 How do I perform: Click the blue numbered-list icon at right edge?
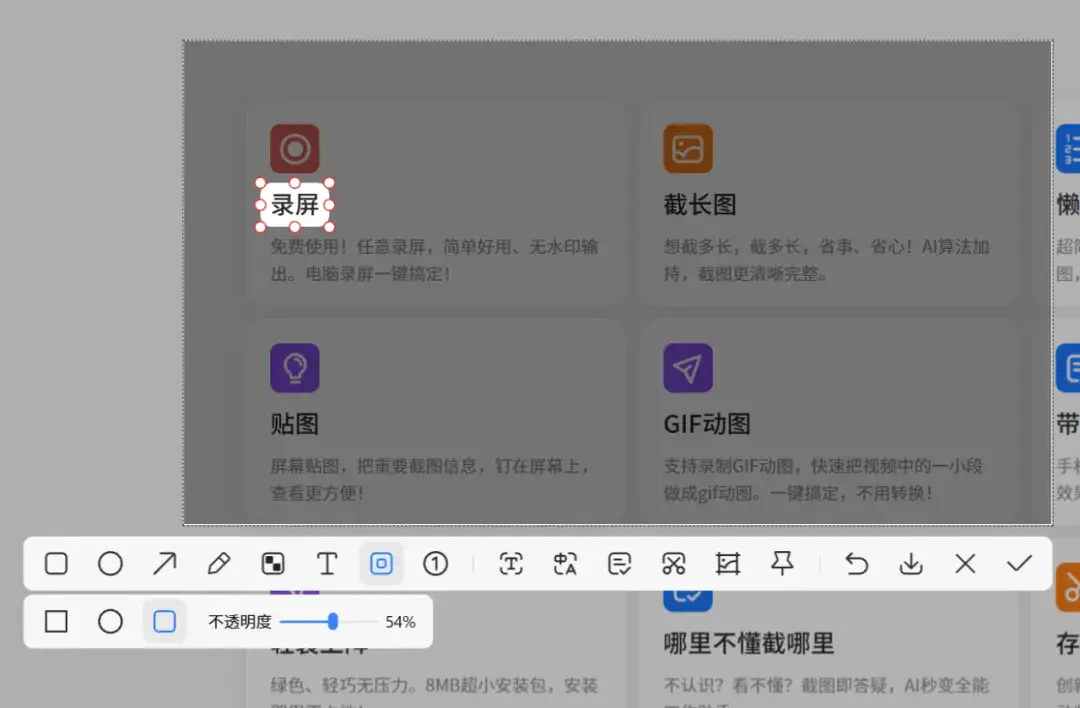click(1068, 149)
